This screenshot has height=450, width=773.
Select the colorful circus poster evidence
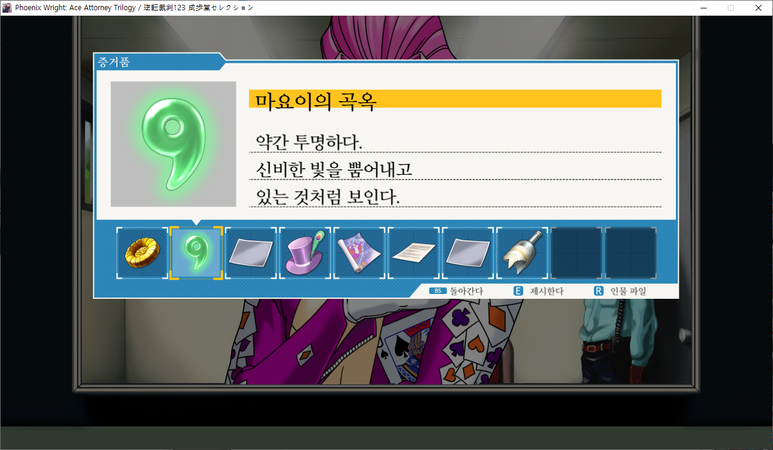pyautogui.click(x=359, y=253)
